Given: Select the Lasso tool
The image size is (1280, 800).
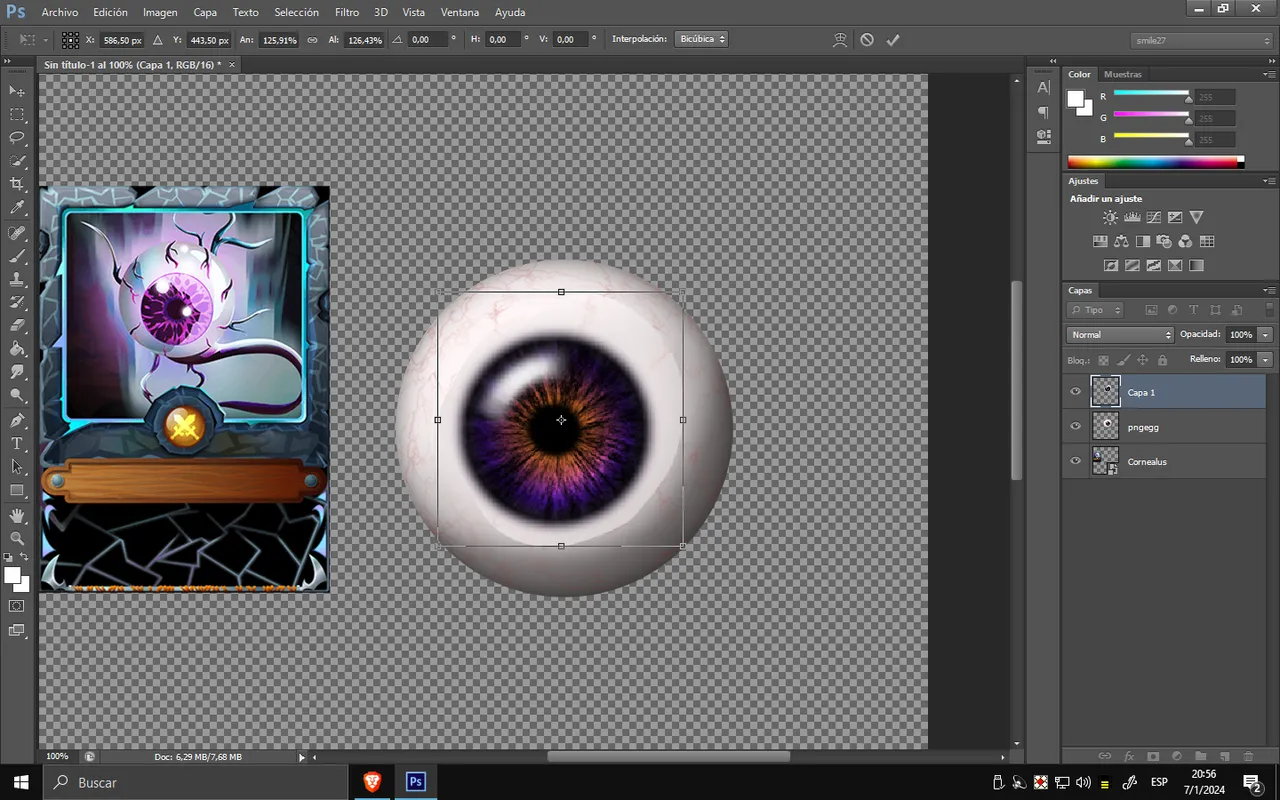Looking at the screenshot, I should 17,138.
